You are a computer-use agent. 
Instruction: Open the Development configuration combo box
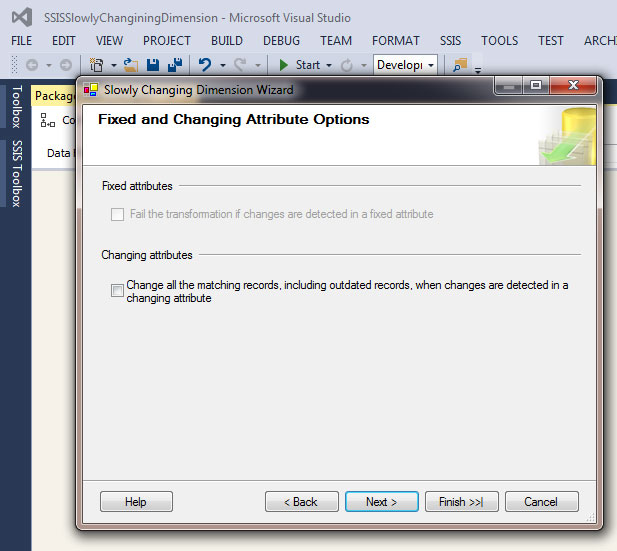[405, 65]
